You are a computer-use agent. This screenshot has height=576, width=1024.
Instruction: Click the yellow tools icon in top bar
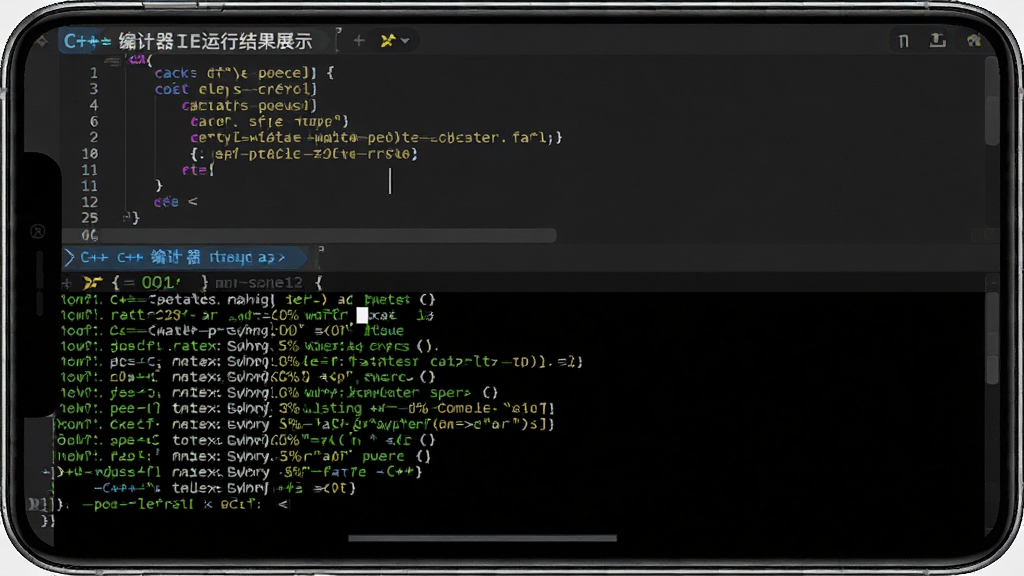(388, 40)
